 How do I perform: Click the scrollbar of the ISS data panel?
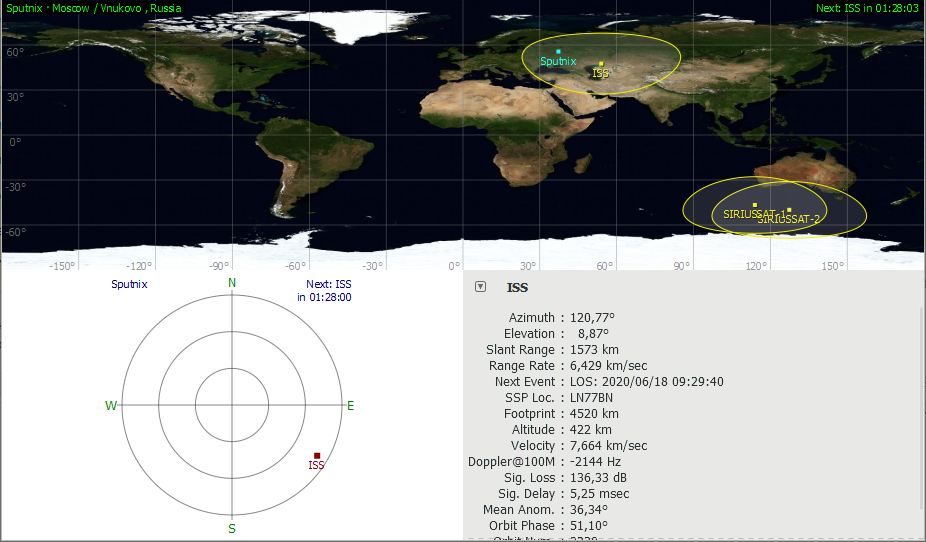pyautogui.click(x=921, y=400)
